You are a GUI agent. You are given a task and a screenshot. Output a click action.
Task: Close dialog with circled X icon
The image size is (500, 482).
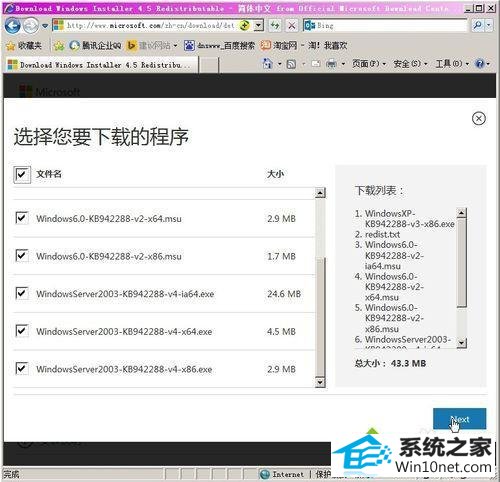coord(479,118)
